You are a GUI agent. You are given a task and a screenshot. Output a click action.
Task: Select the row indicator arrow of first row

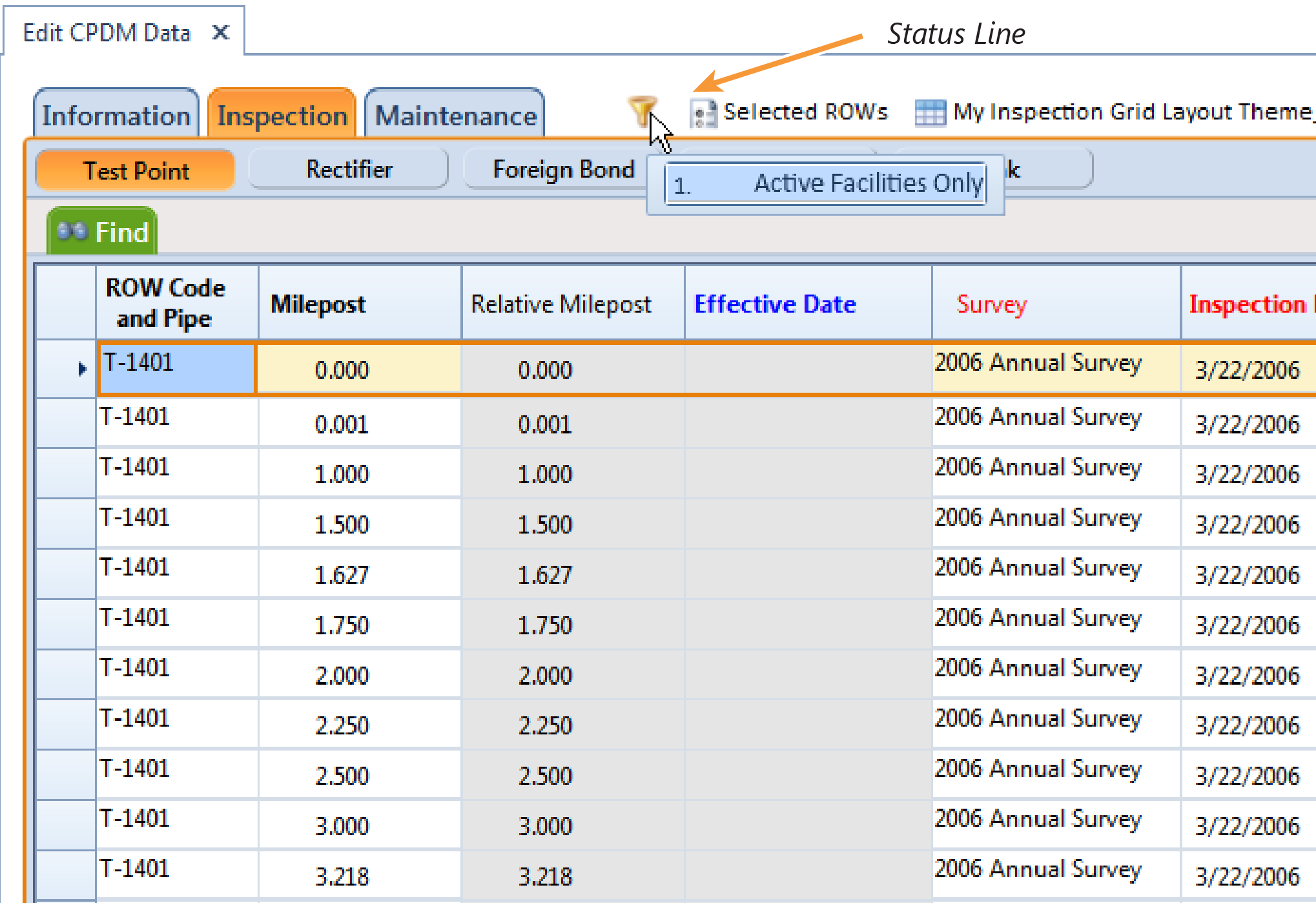(x=82, y=369)
